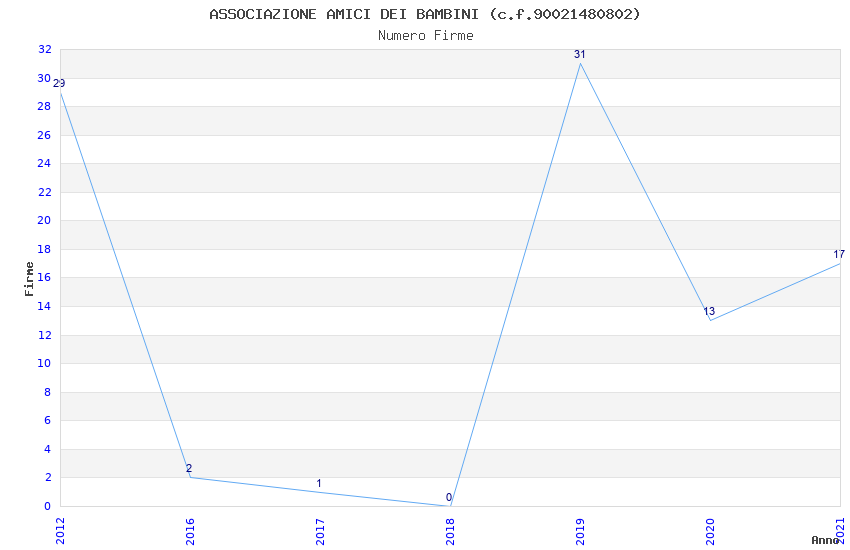The height and width of the screenshot is (550, 850).
Task: Click the data label 17 for 2021
Action: click(839, 254)
